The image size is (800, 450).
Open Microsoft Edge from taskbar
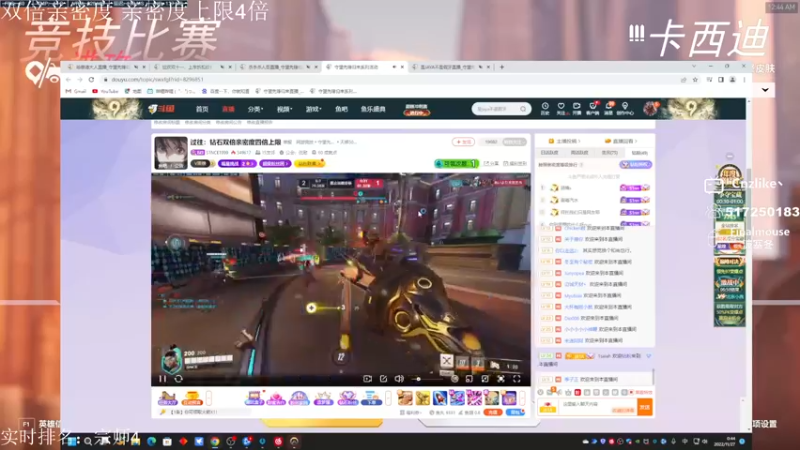[x=152, y=441]
